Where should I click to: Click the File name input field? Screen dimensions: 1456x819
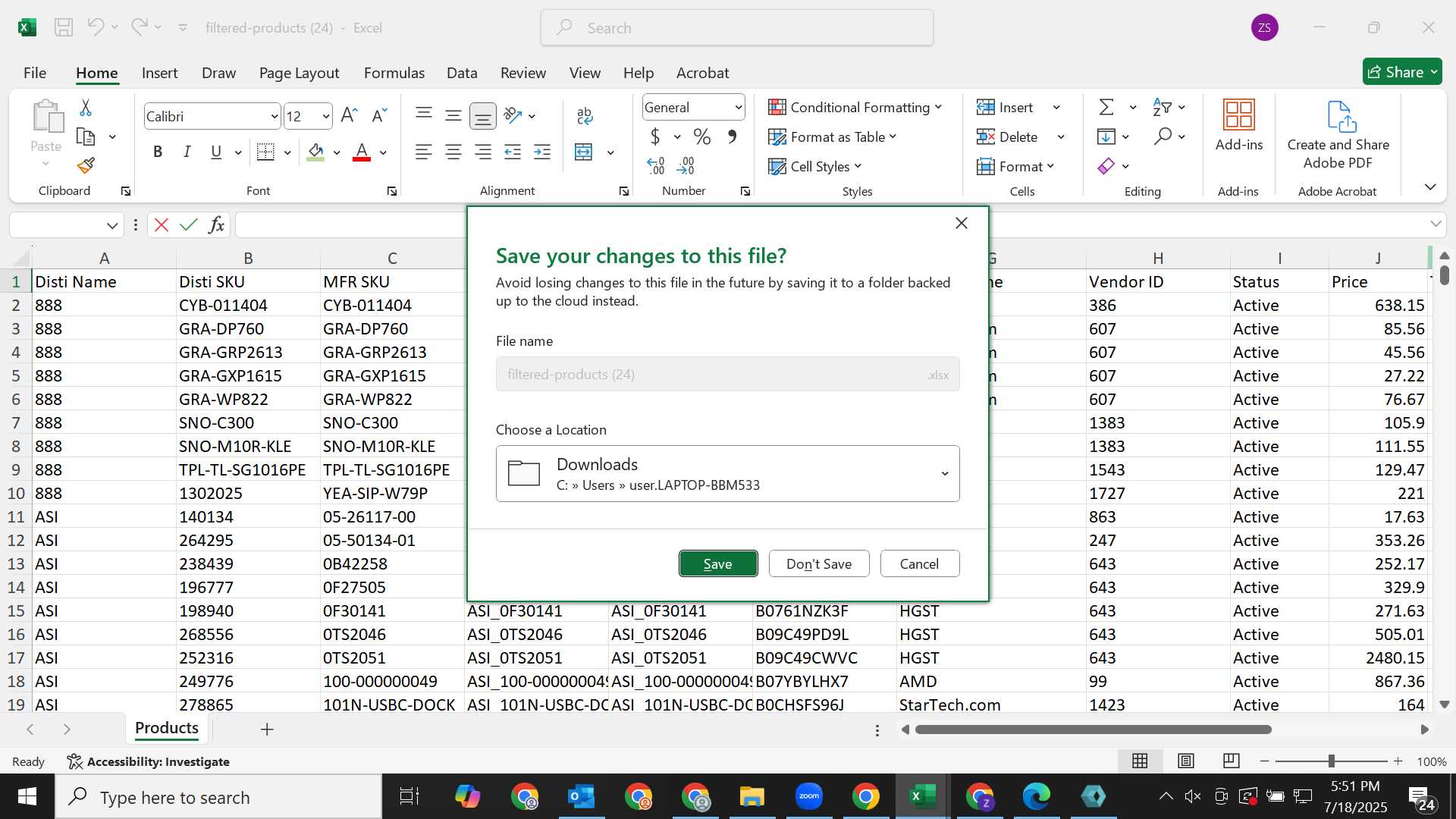pos(727,375)
